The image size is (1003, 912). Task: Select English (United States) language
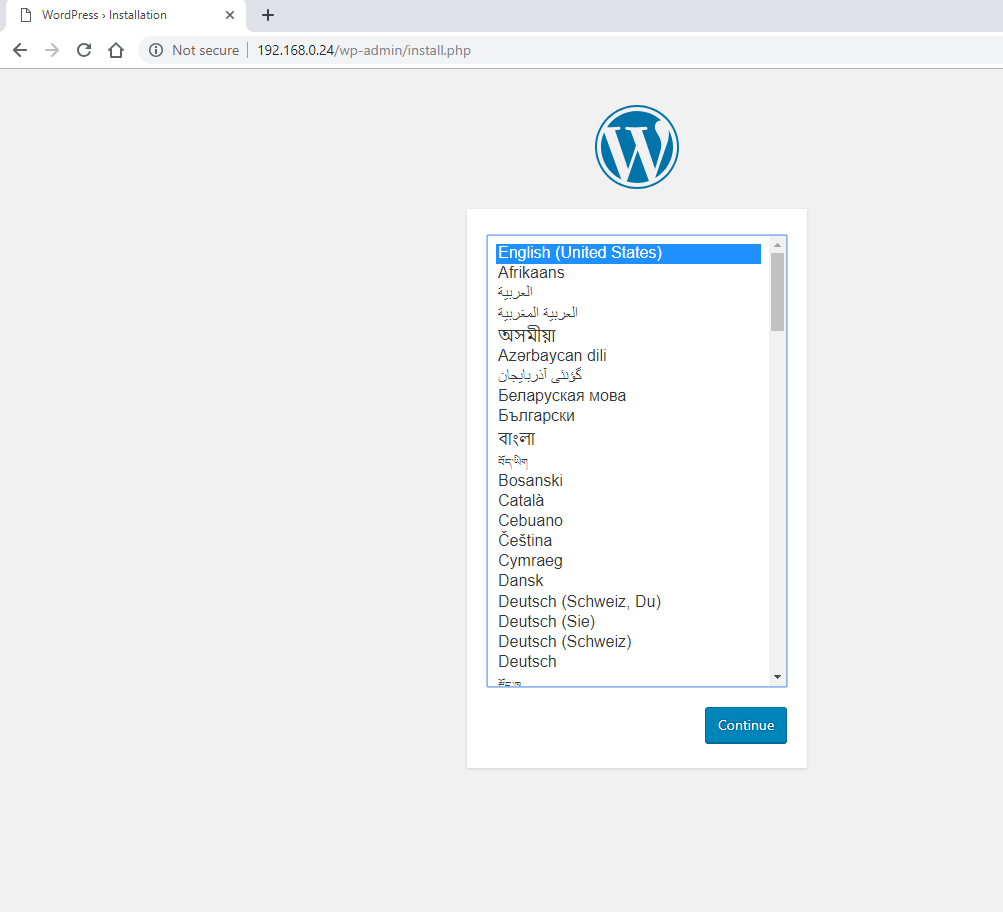pyautogui.click(x=628, y=253)
